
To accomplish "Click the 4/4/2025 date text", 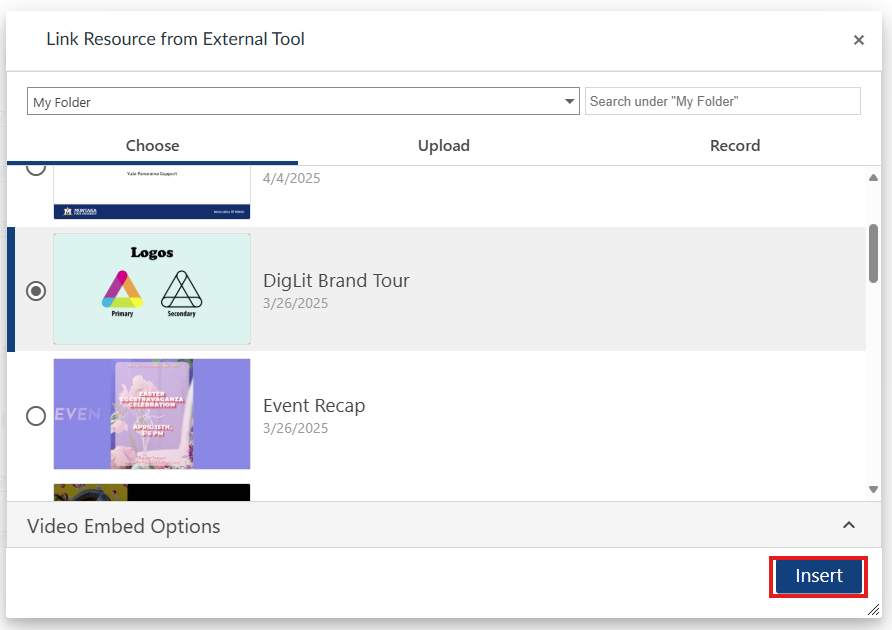I will 291,178.
